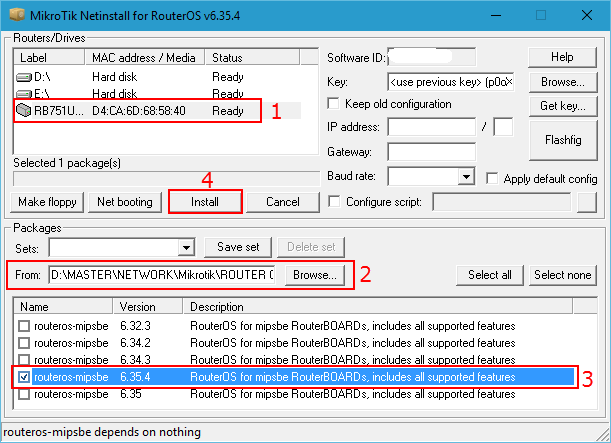Uncheck routeros-mipsbe version 6.35.4 package
The width and height of the screenshot is (611, 443).
click(24, 377)
